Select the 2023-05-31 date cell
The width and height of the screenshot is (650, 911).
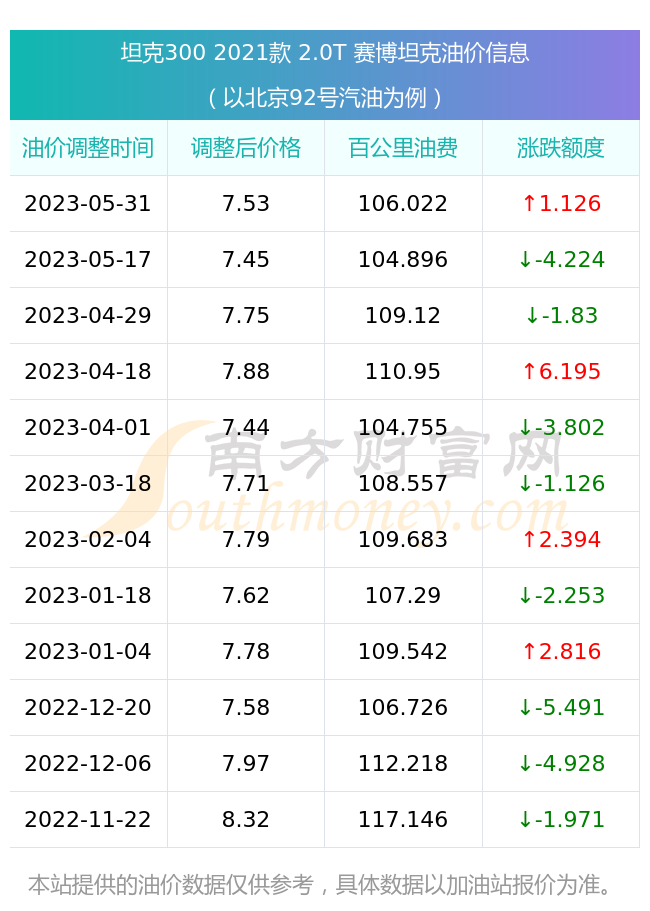[88, 204]
